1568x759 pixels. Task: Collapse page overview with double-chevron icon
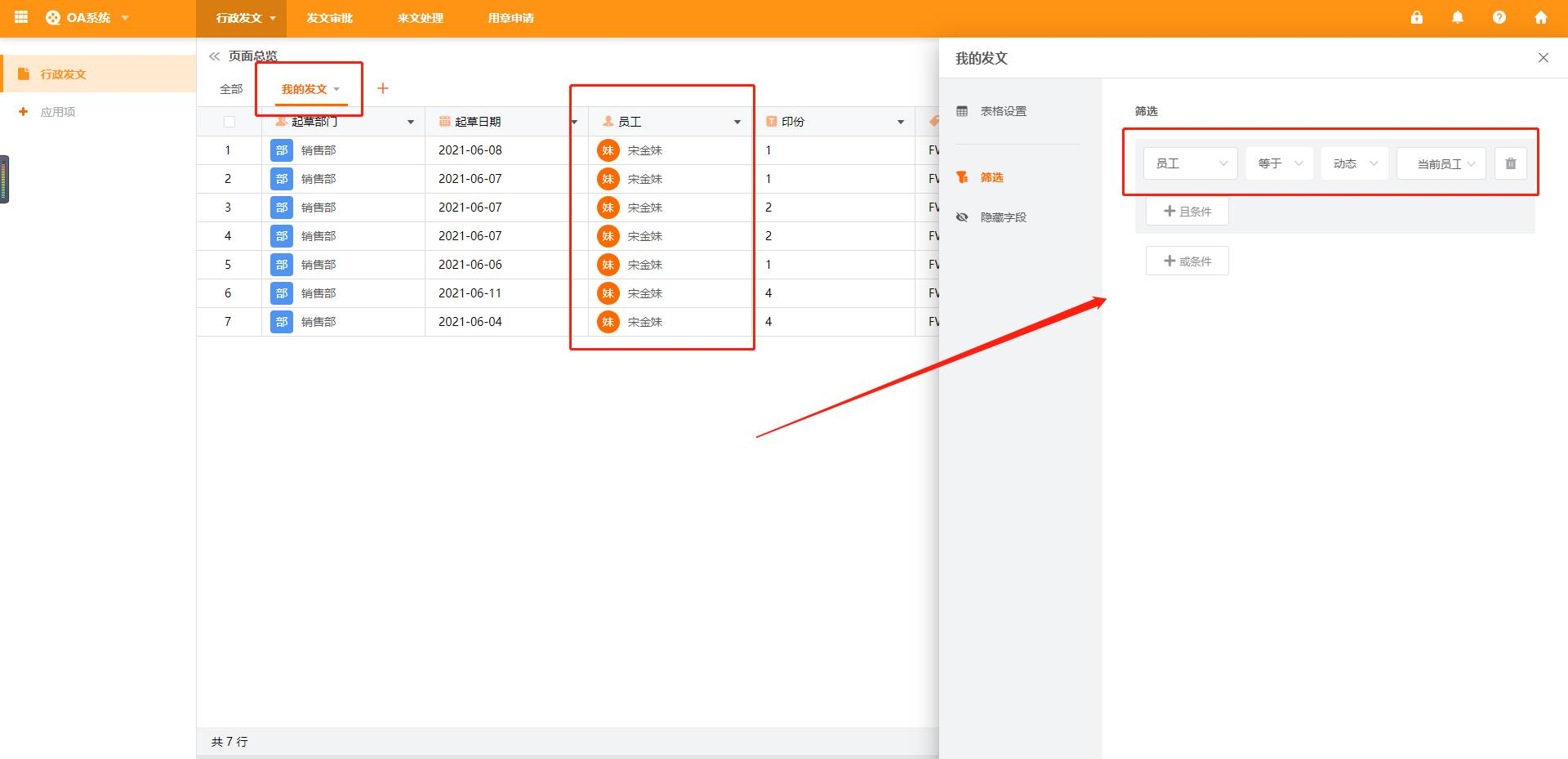coord(215,56)
